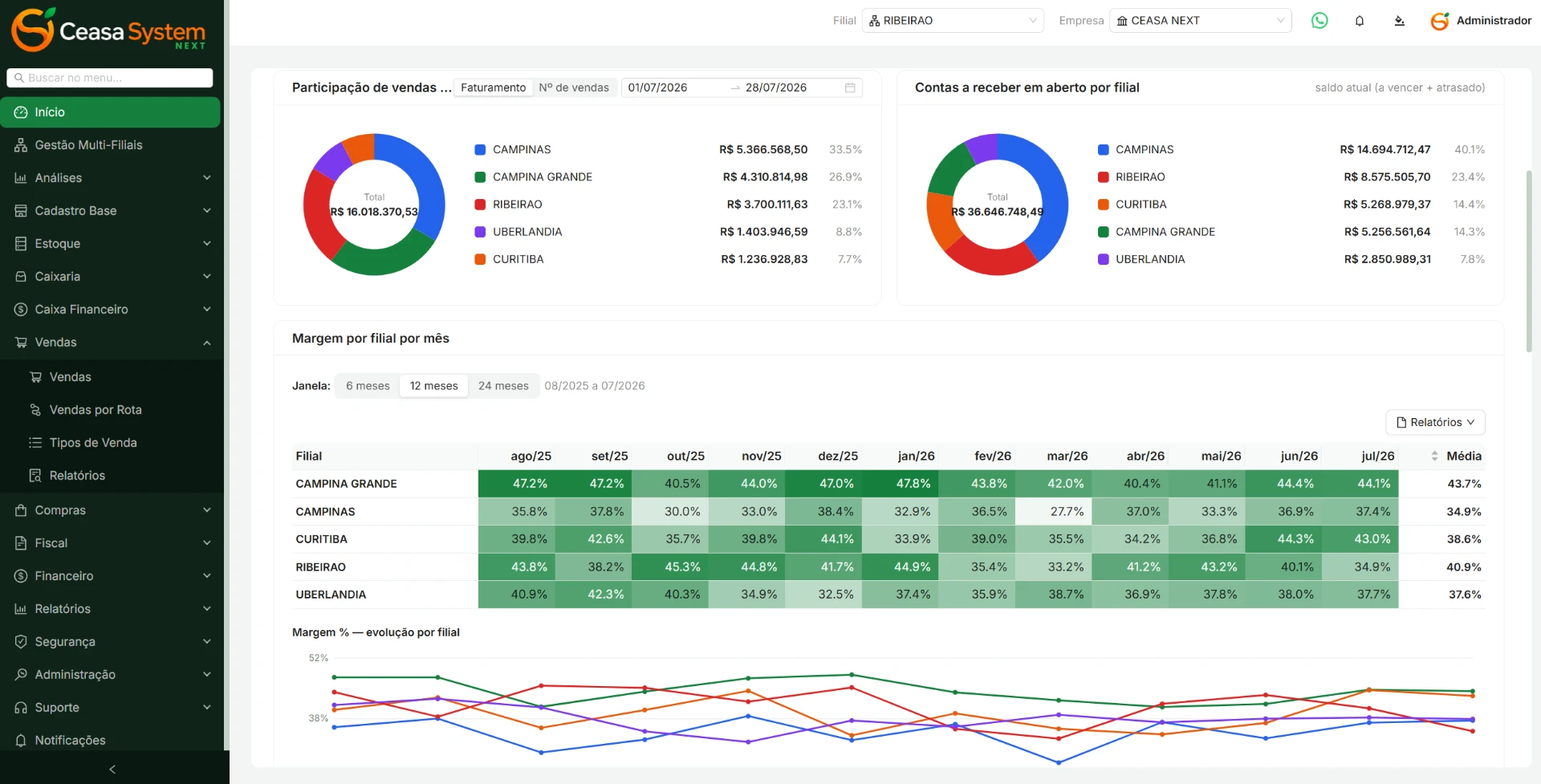Expand Segurança using its chevron

tap(207, 642)
